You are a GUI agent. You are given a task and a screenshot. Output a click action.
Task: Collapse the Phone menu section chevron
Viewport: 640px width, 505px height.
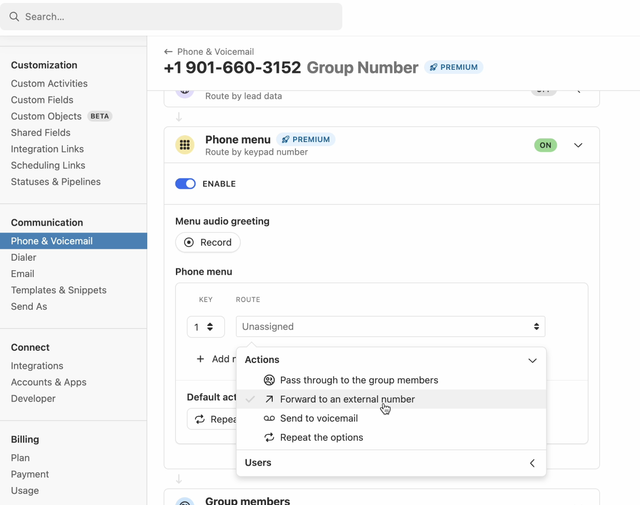(578, 145)
